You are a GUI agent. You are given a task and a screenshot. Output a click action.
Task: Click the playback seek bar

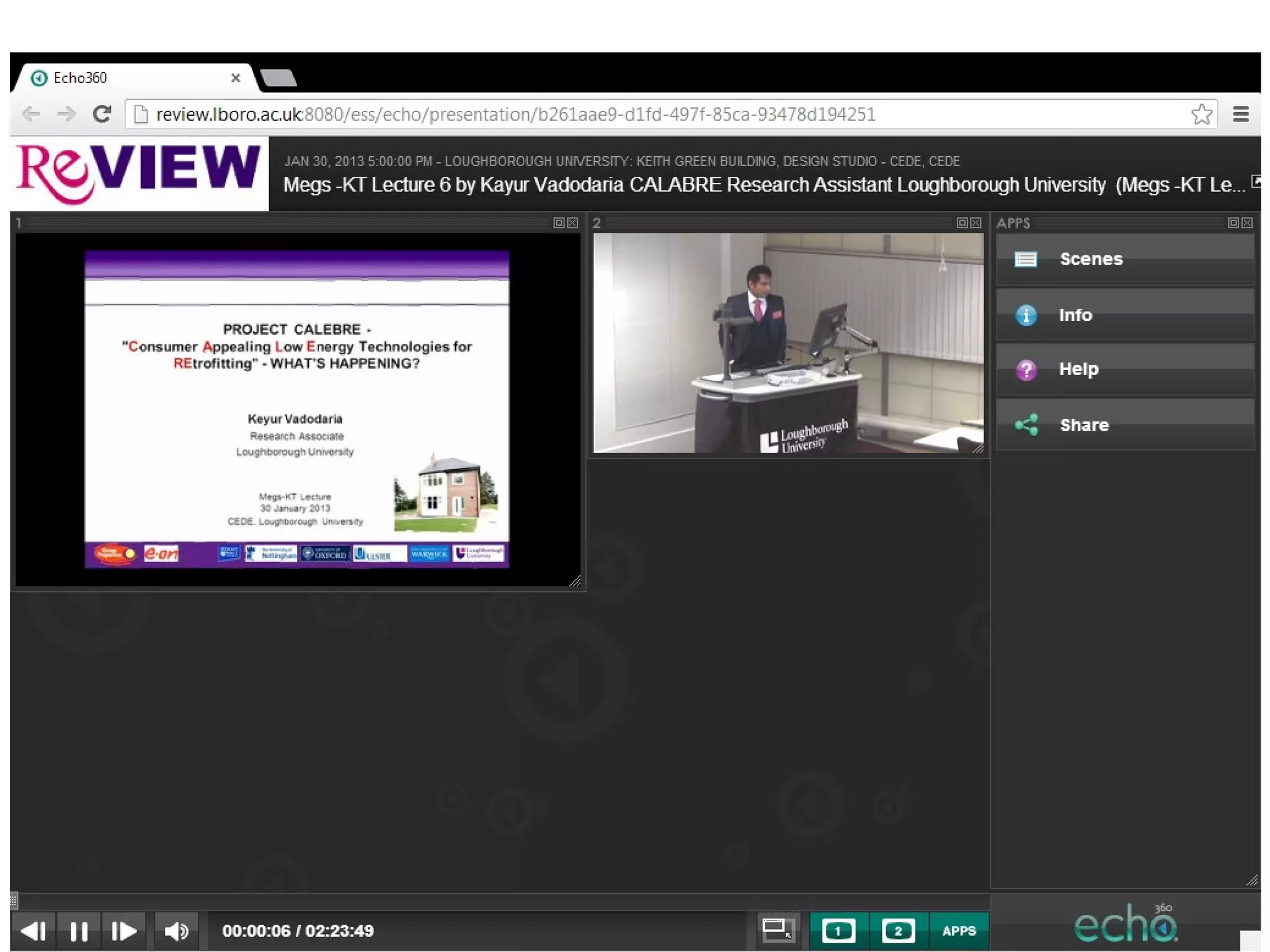496,901
